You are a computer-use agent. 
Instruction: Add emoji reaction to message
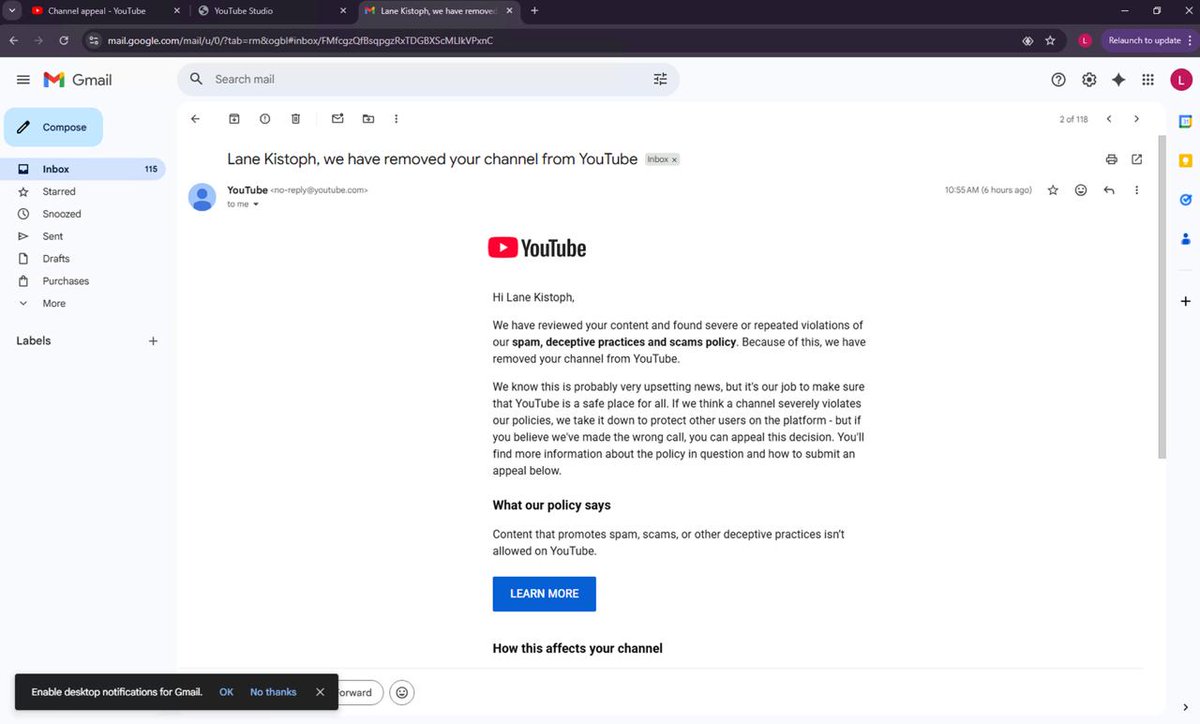click(x=1081, y=190)
